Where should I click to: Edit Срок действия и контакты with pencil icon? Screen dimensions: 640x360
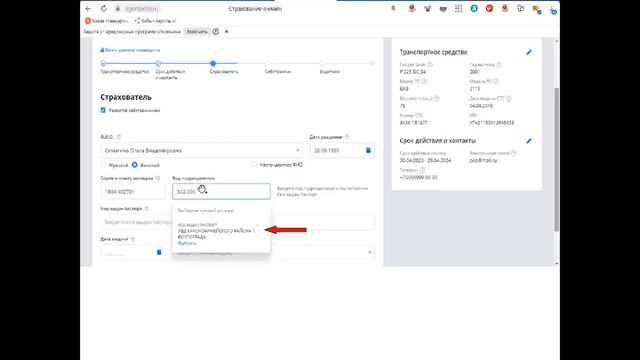click(x=529, y=141)
